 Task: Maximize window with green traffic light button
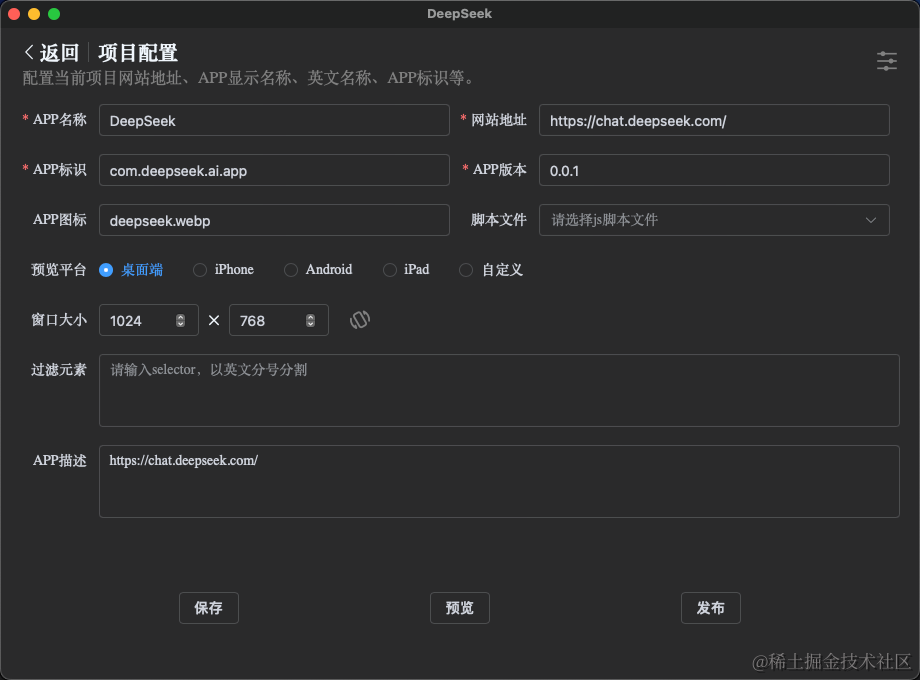click(x=54, y=14)
